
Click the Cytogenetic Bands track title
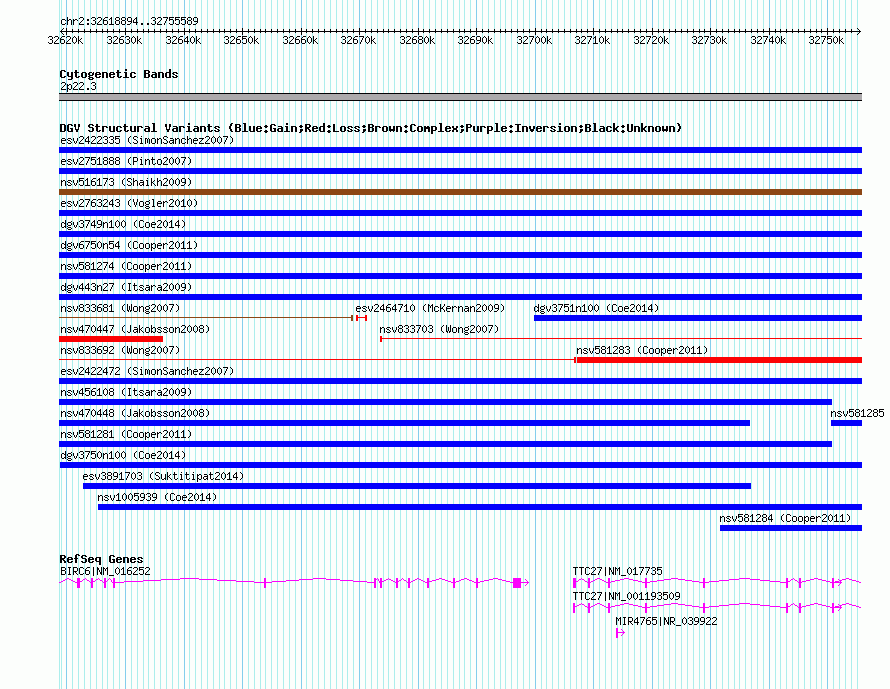[x=119, y=74]
